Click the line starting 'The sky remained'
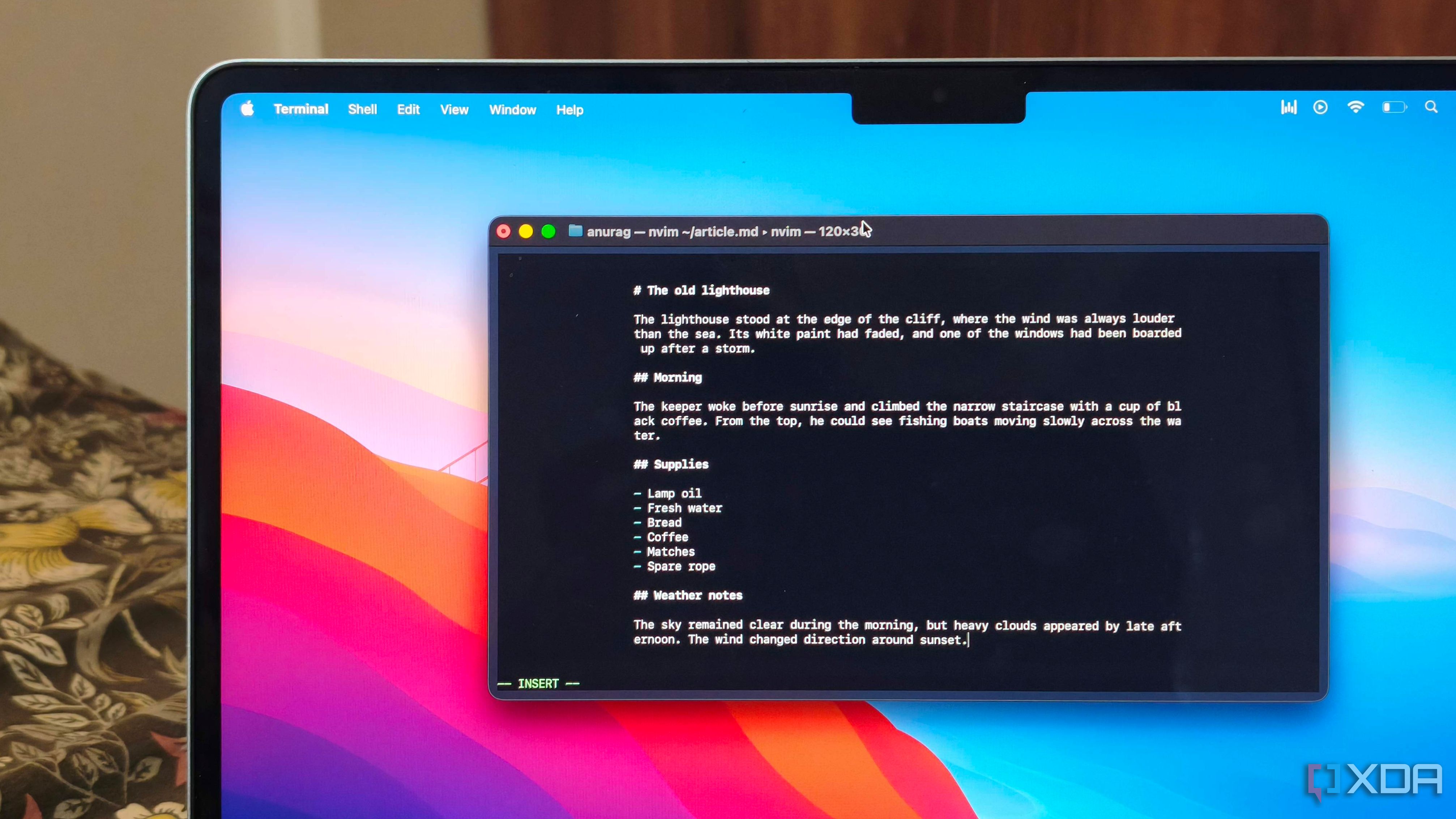 pos(907,625)
